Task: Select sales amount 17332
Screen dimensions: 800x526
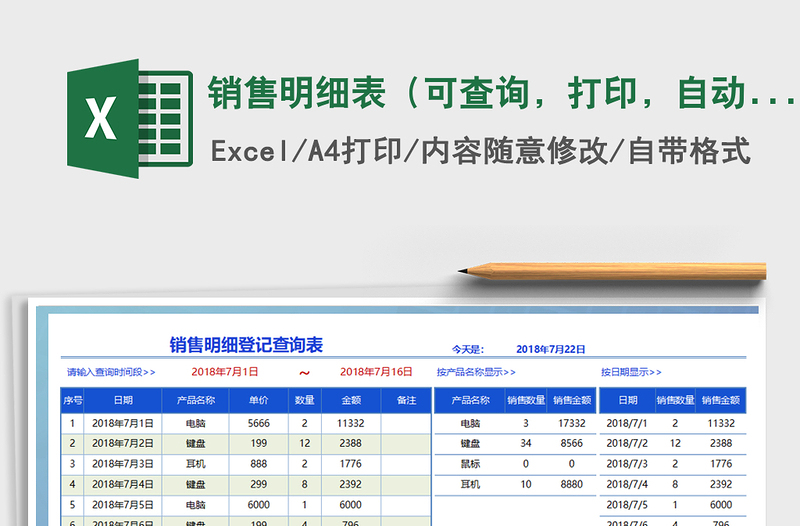Action: coord(571,423)
